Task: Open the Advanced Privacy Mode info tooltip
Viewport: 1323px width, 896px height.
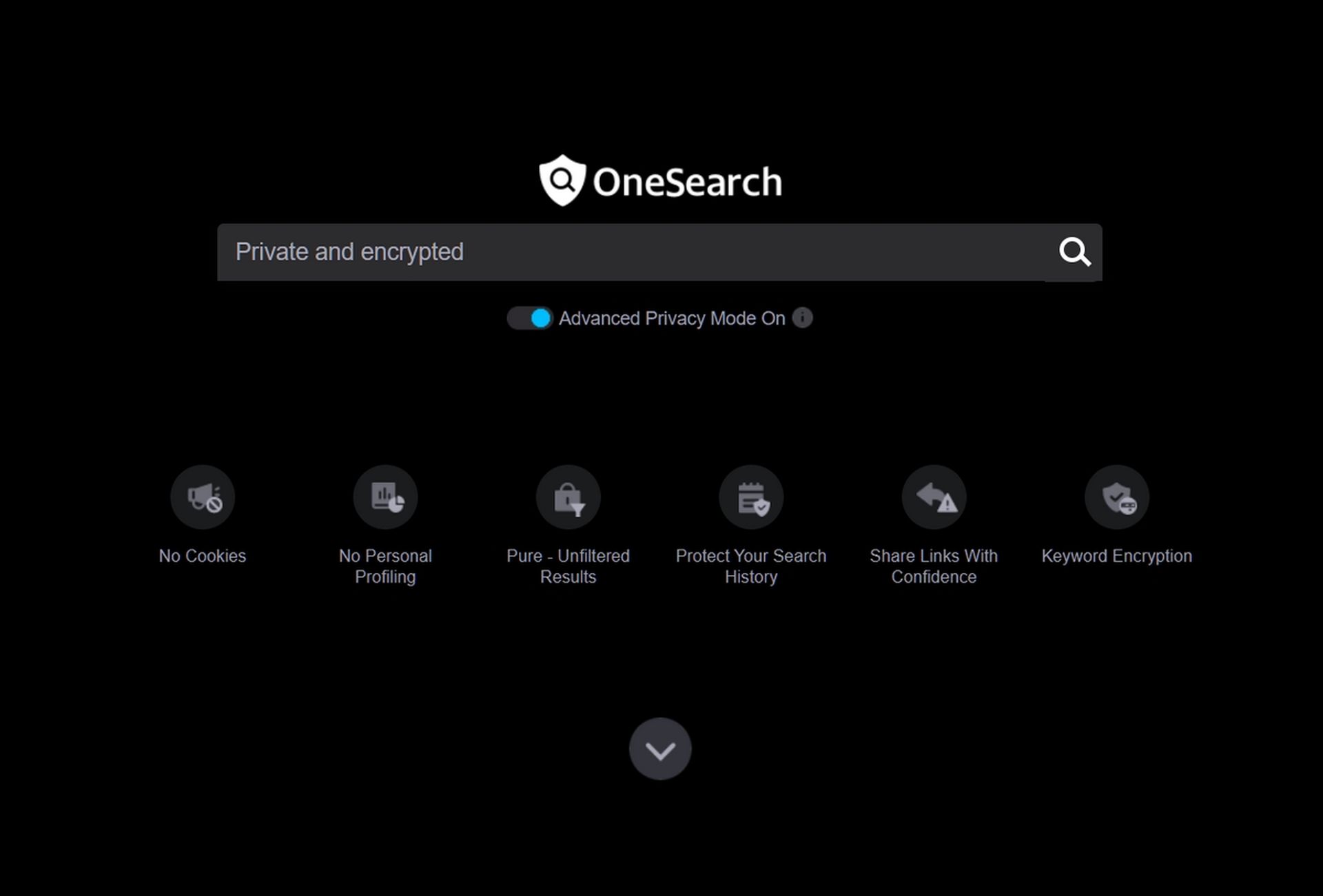Action: click(x=803, y=318)
